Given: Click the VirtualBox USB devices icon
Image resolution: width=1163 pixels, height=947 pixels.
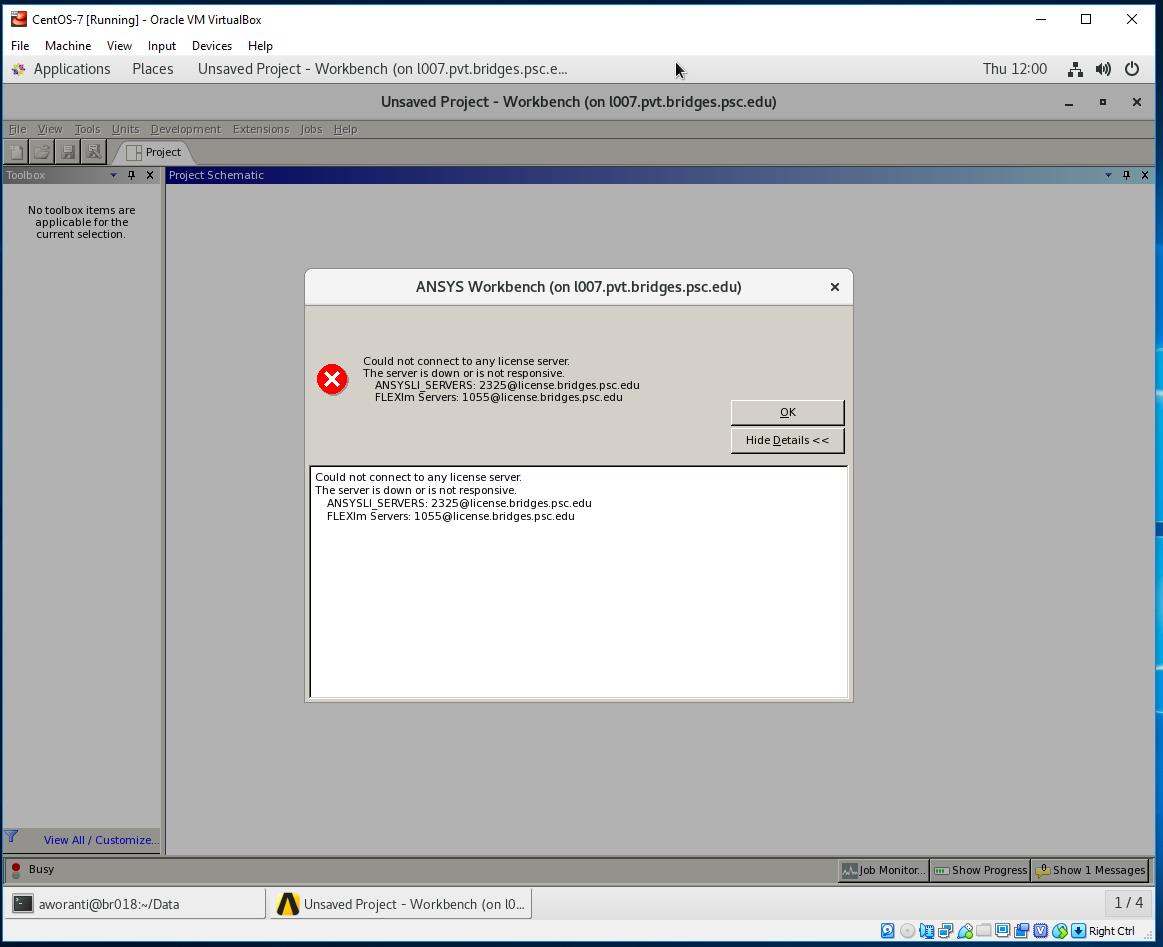Looking at the screenshot, I should (965, 931).
